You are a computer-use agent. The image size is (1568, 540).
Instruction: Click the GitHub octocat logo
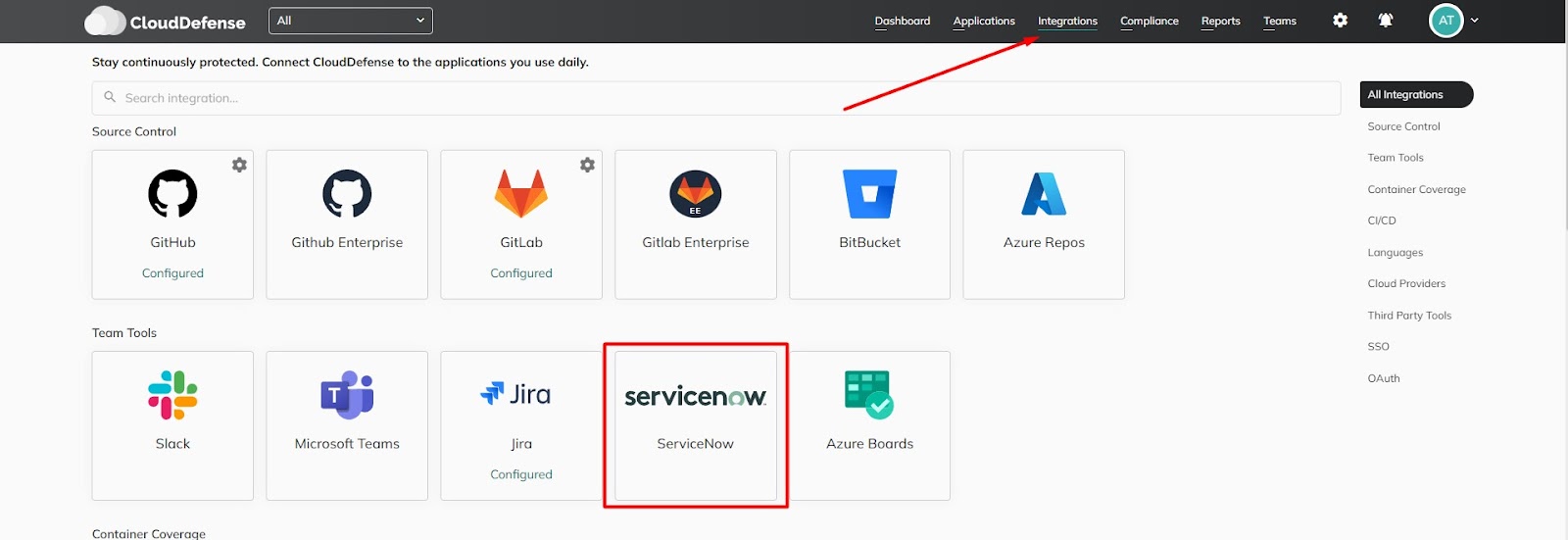[x=172, y=193]
